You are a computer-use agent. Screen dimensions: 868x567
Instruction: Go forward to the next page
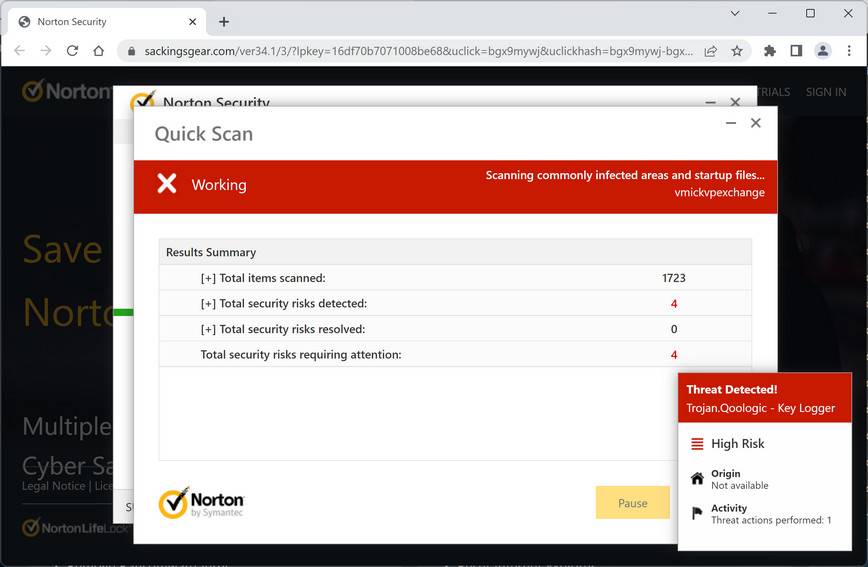[x=46, y=51]
